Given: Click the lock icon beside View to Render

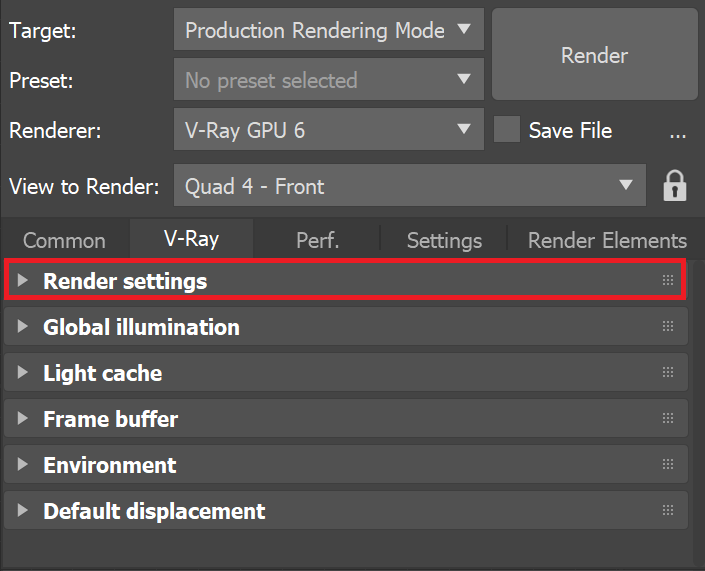Looking at the screenshot, I should point(674,185).
